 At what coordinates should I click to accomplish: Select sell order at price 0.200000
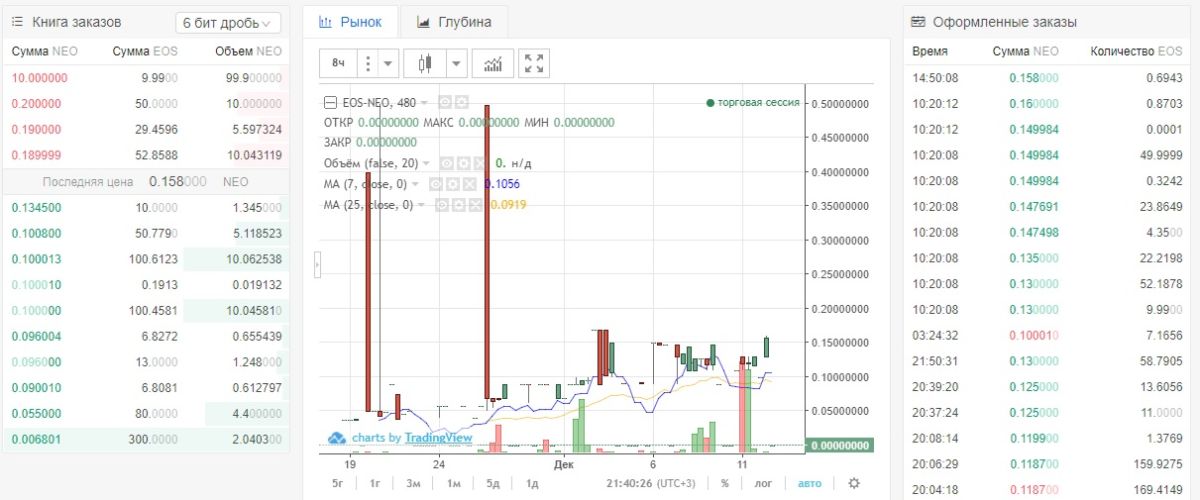146,103
